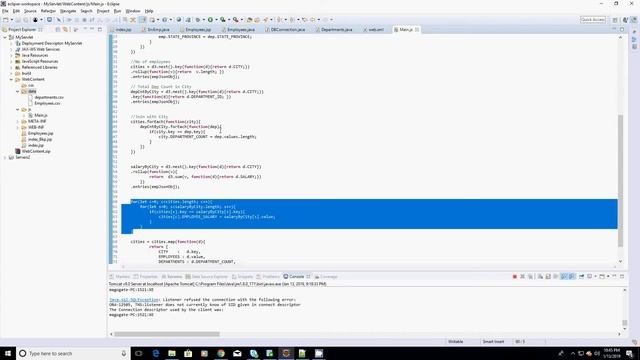
Task: Switch to Data Source Explorer tab
Action: pos(209,277)
